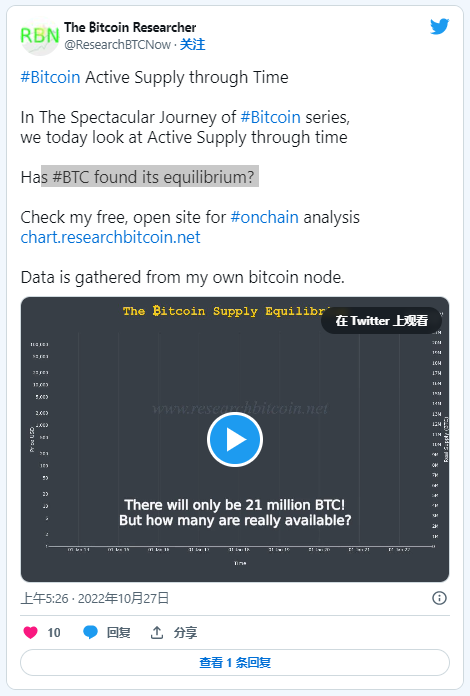This screenshot has width=470, height=696.
Task: View replies with 查看 1 条回复 button
Action: point(235,662)
